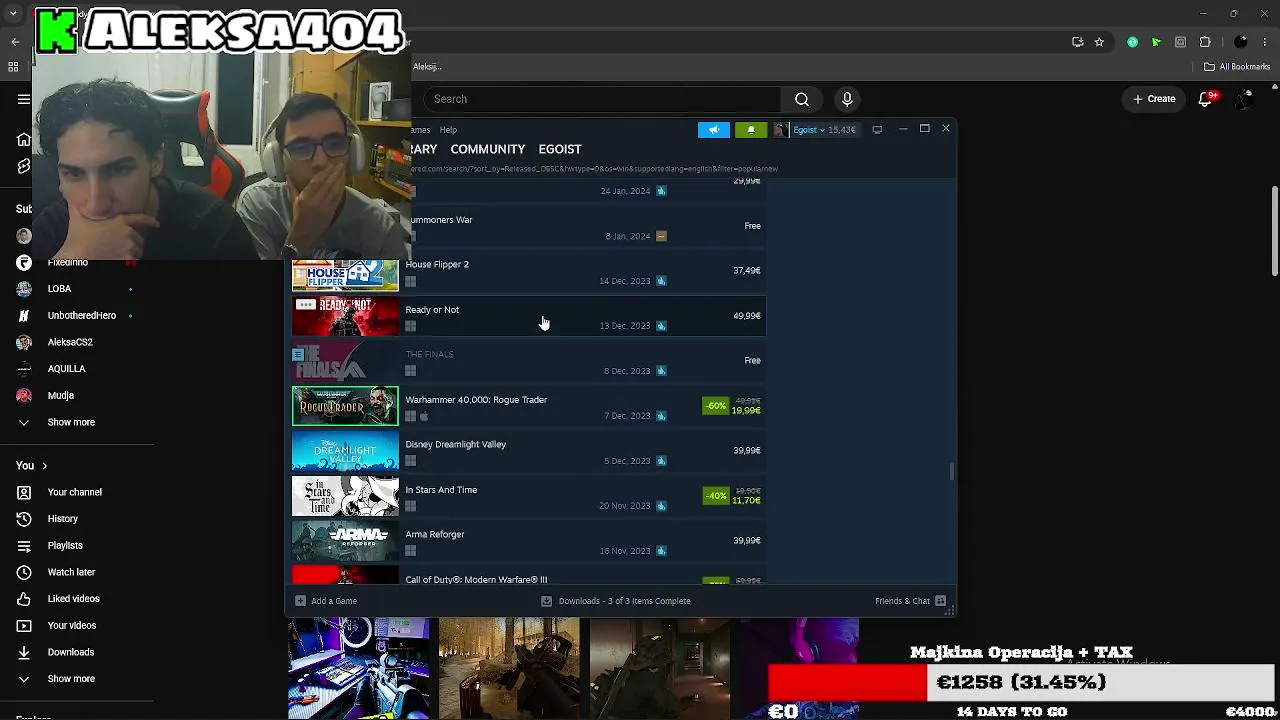Switch Steam to Big Picture mode icon

[x=877, y=129]
